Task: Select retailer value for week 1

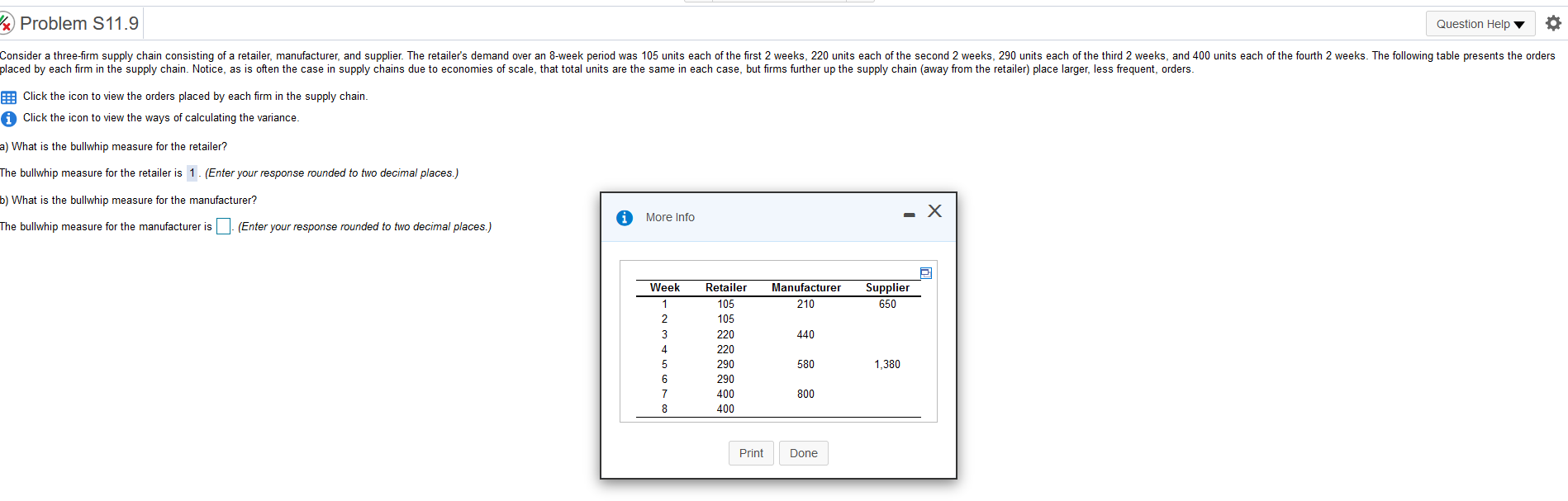Action: [x=725, y=305]
